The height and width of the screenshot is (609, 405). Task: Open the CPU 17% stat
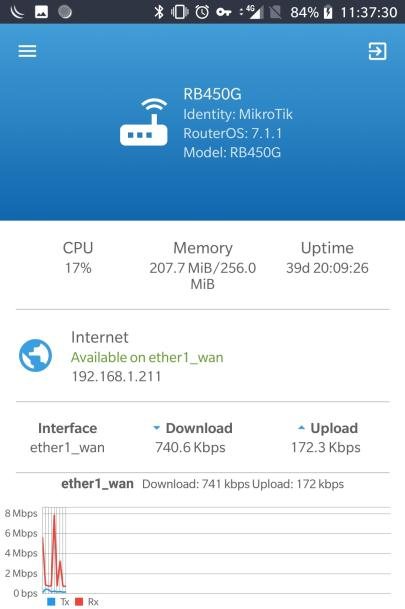78,258
